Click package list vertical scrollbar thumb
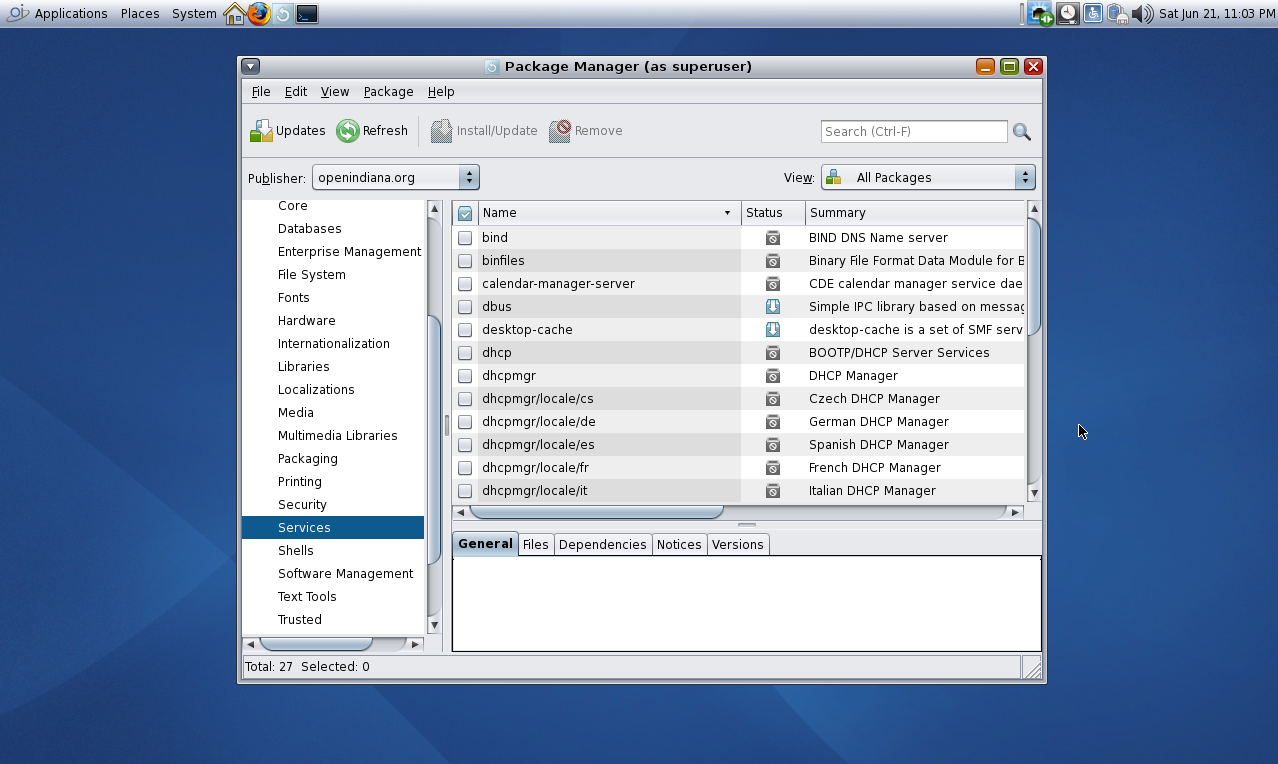Viewport: 1278px width, 764px height. [1034, 276]
